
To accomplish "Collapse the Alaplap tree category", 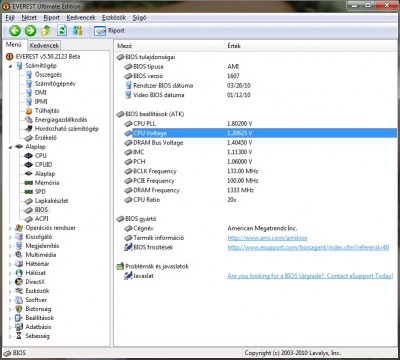I will pyautogui.click(x=10, y=147).
